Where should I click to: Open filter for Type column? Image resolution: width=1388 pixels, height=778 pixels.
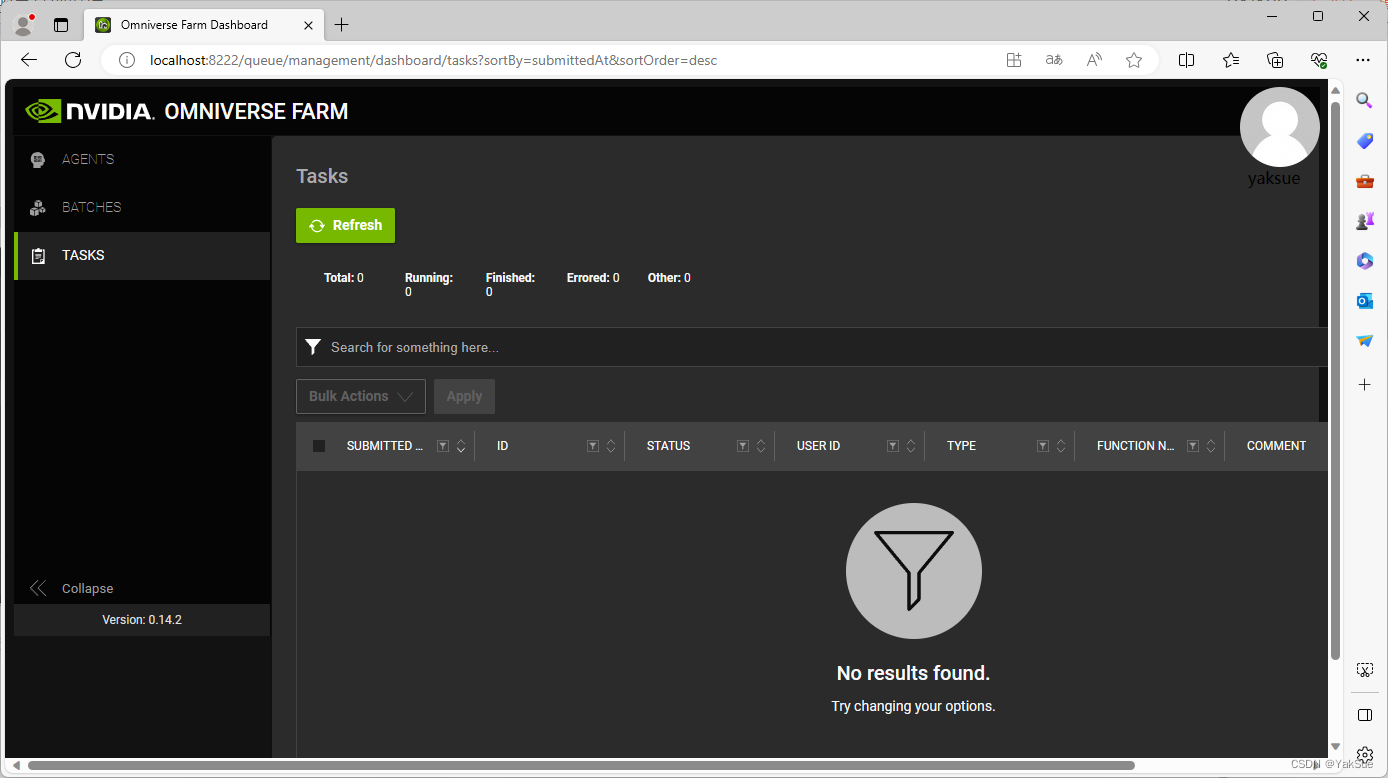point(1043,446)
